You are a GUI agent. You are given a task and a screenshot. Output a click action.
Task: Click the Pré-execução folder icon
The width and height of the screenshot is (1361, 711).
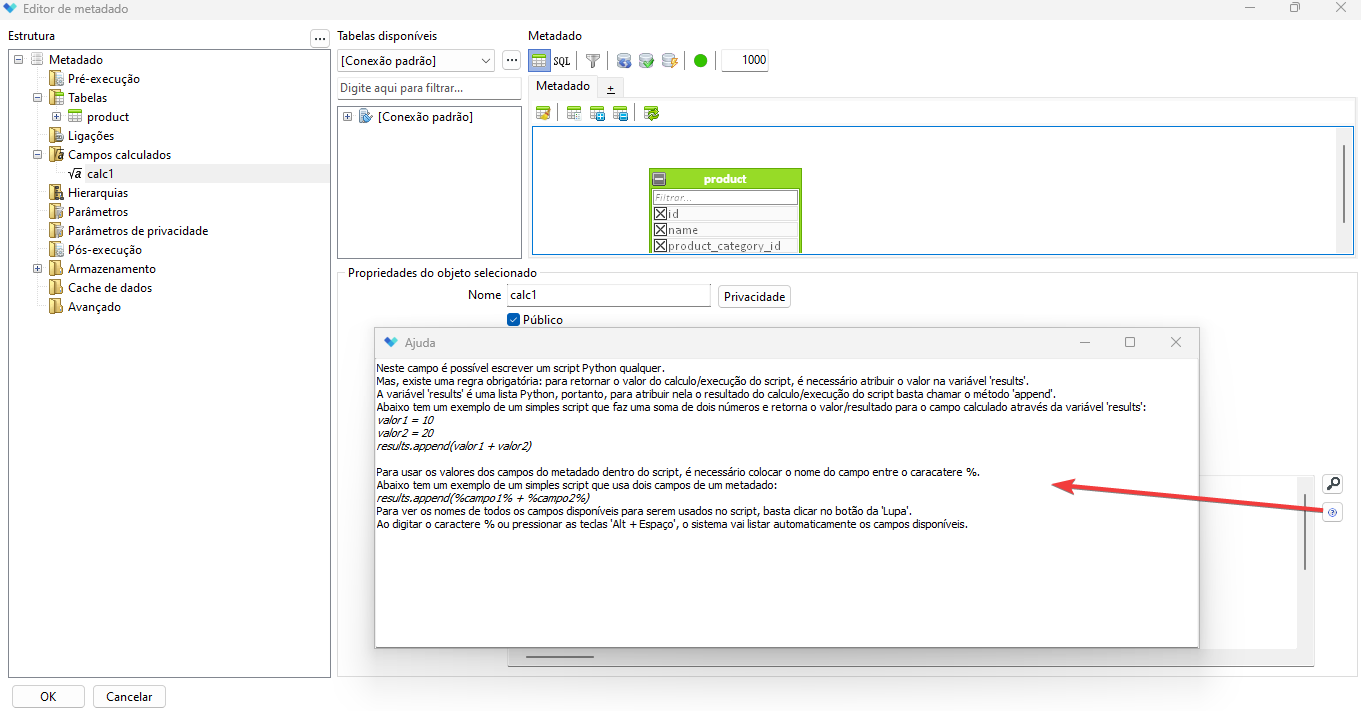pos(57,79)
